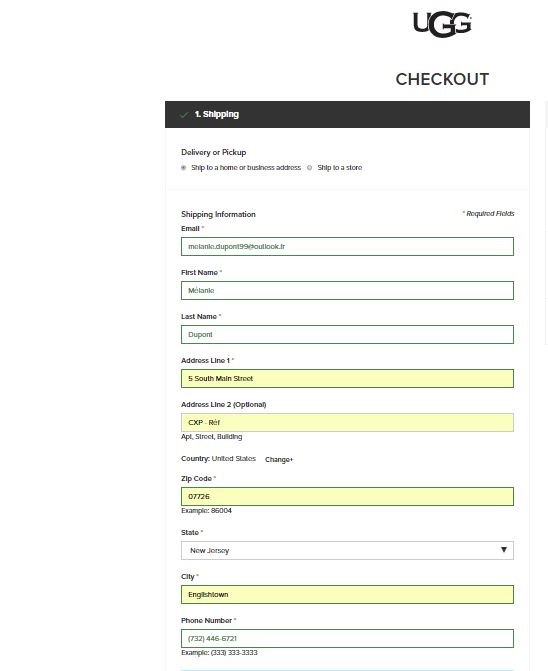Click the green checkmark beside Shipping
The width and height of the screenshot is (548, 671).
tap(184, 115)
